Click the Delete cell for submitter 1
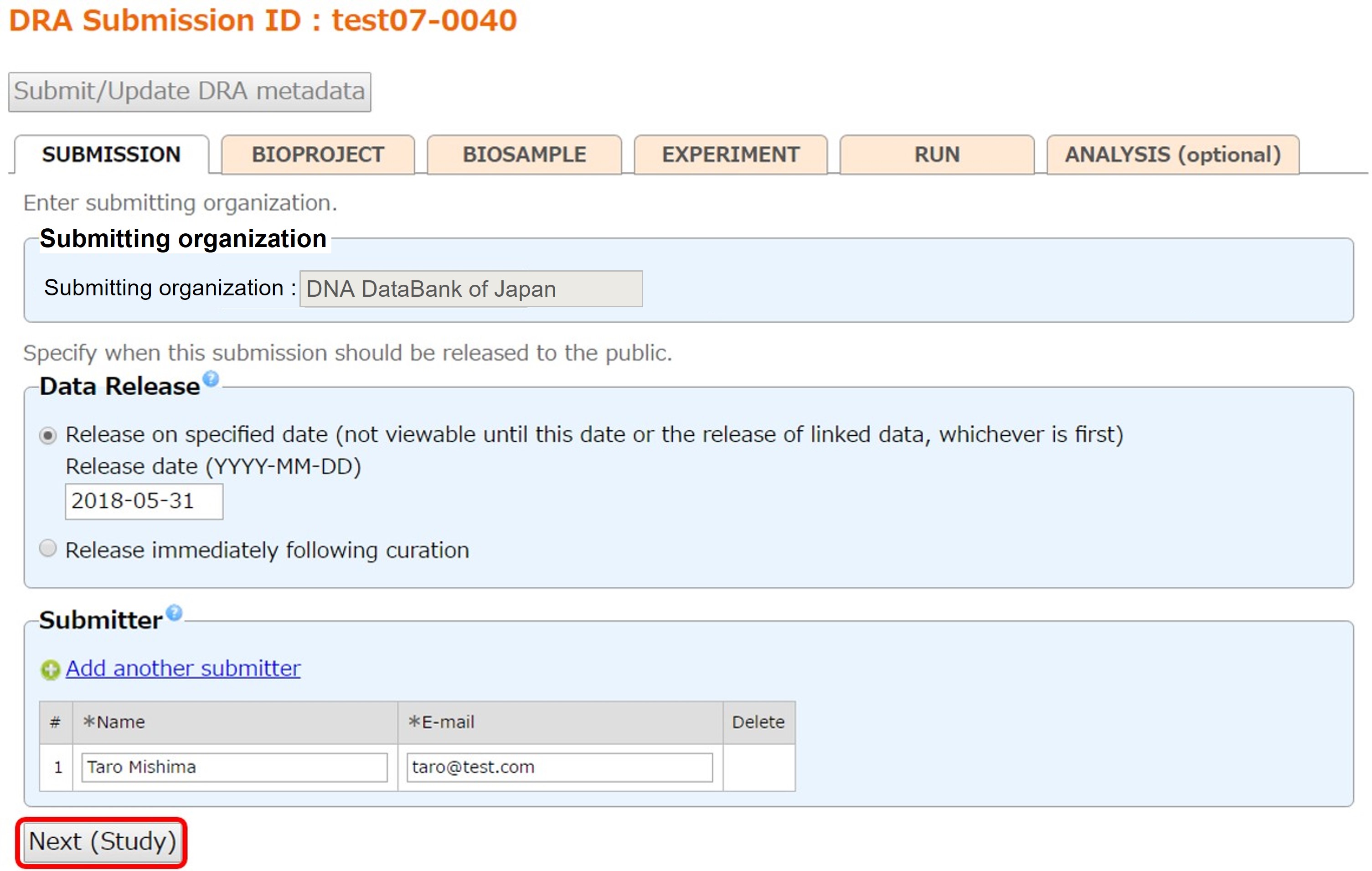This screenshot has height=871, width=1372. (x=758, y=768)
